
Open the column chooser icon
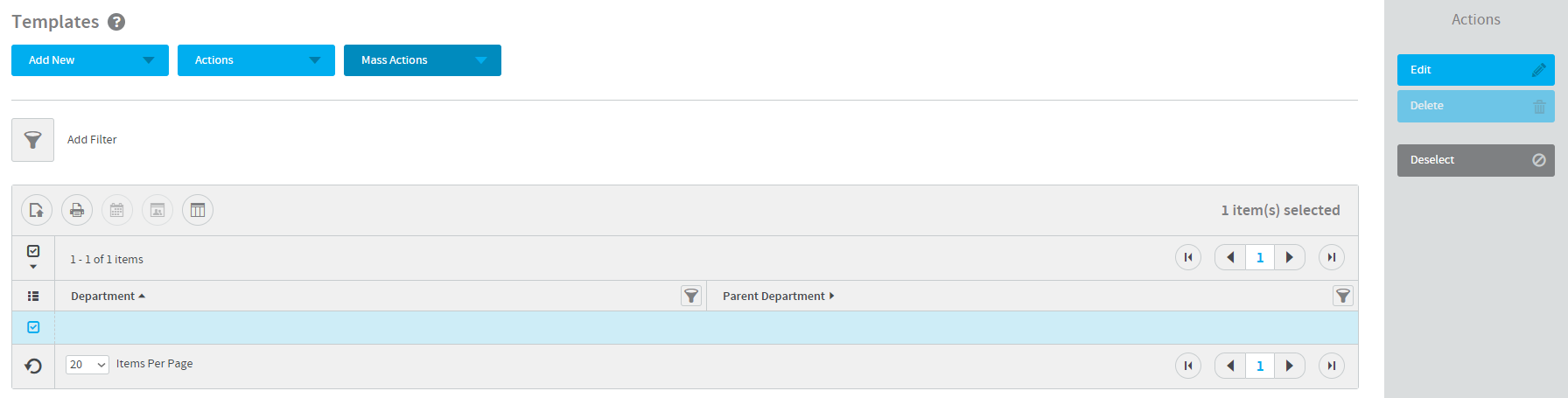[x=198, y=210]
